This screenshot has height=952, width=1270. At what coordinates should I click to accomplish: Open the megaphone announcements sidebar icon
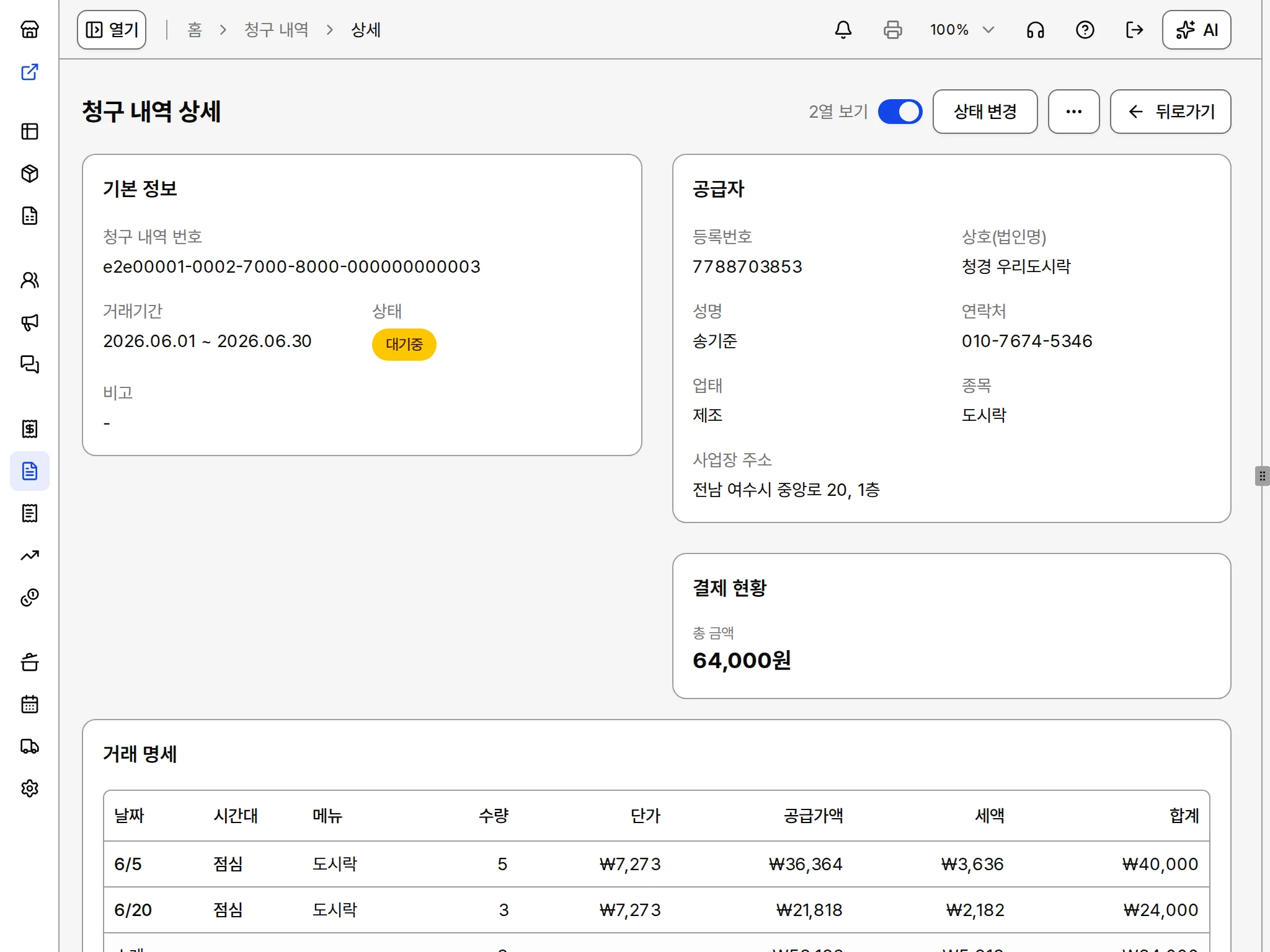click(x=30, y=322)
